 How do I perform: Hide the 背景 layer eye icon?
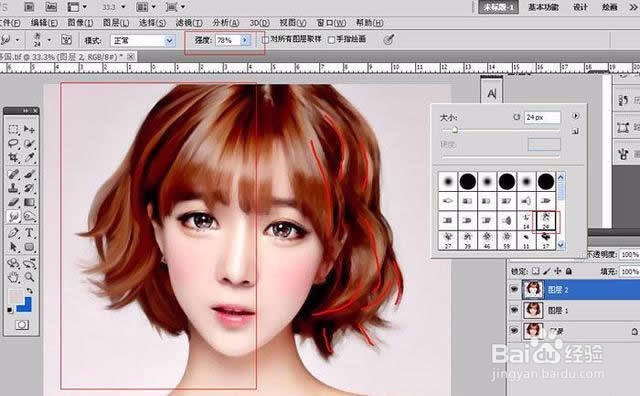(x=514, y=330)
